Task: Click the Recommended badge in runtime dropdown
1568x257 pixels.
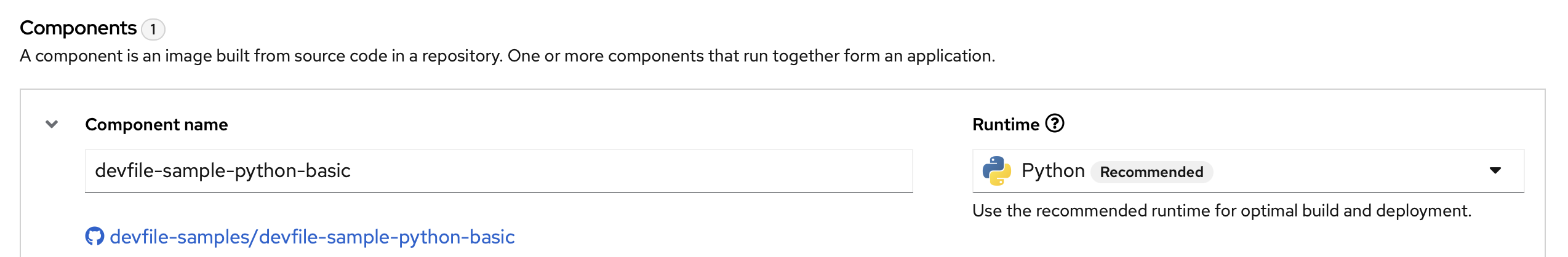Action: 1151,172
